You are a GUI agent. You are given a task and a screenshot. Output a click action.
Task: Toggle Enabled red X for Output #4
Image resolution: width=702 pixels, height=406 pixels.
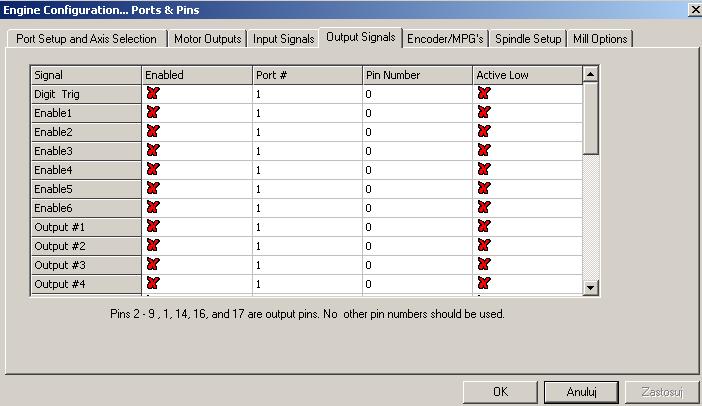(153, 283)
